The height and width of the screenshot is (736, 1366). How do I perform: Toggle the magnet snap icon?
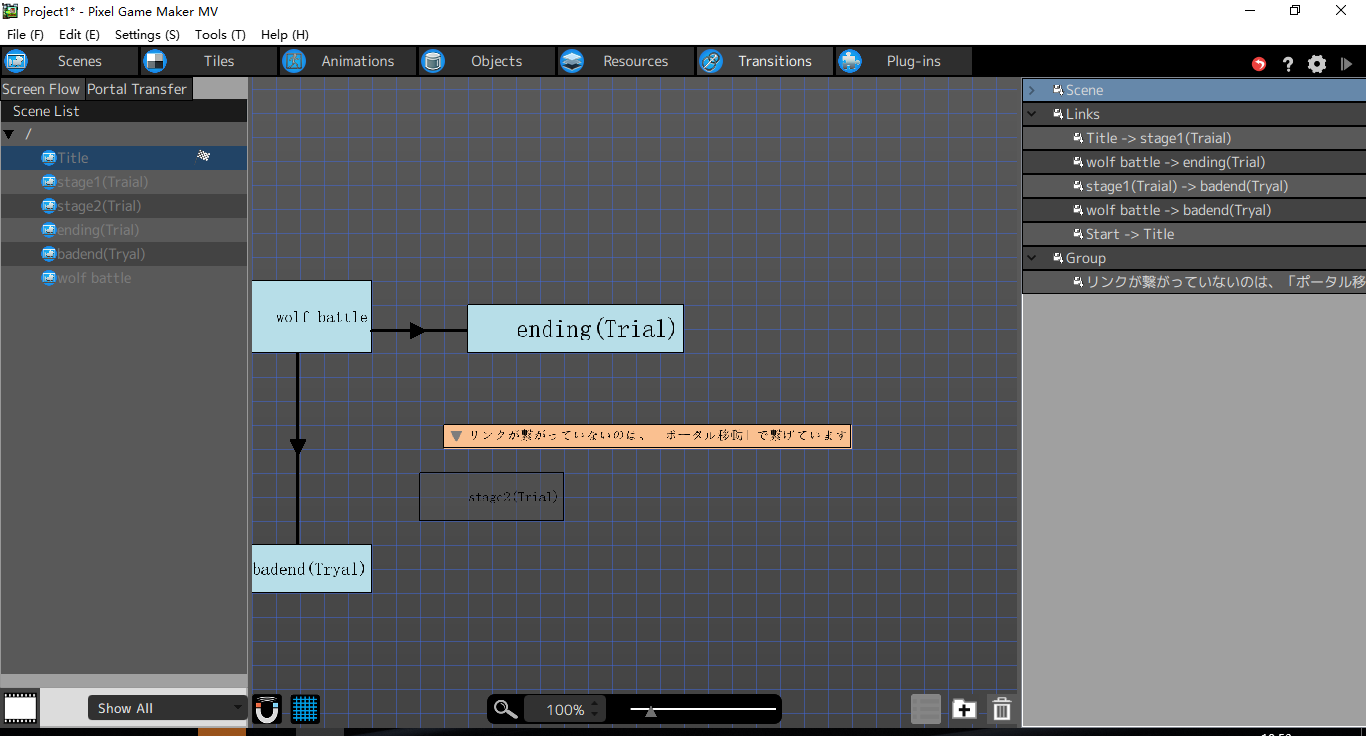tap(267, 709)
